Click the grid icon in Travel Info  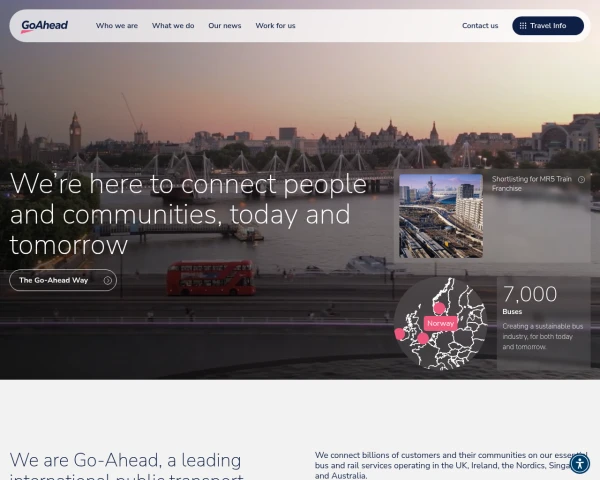pyautogui.click(x=523, y=26)
